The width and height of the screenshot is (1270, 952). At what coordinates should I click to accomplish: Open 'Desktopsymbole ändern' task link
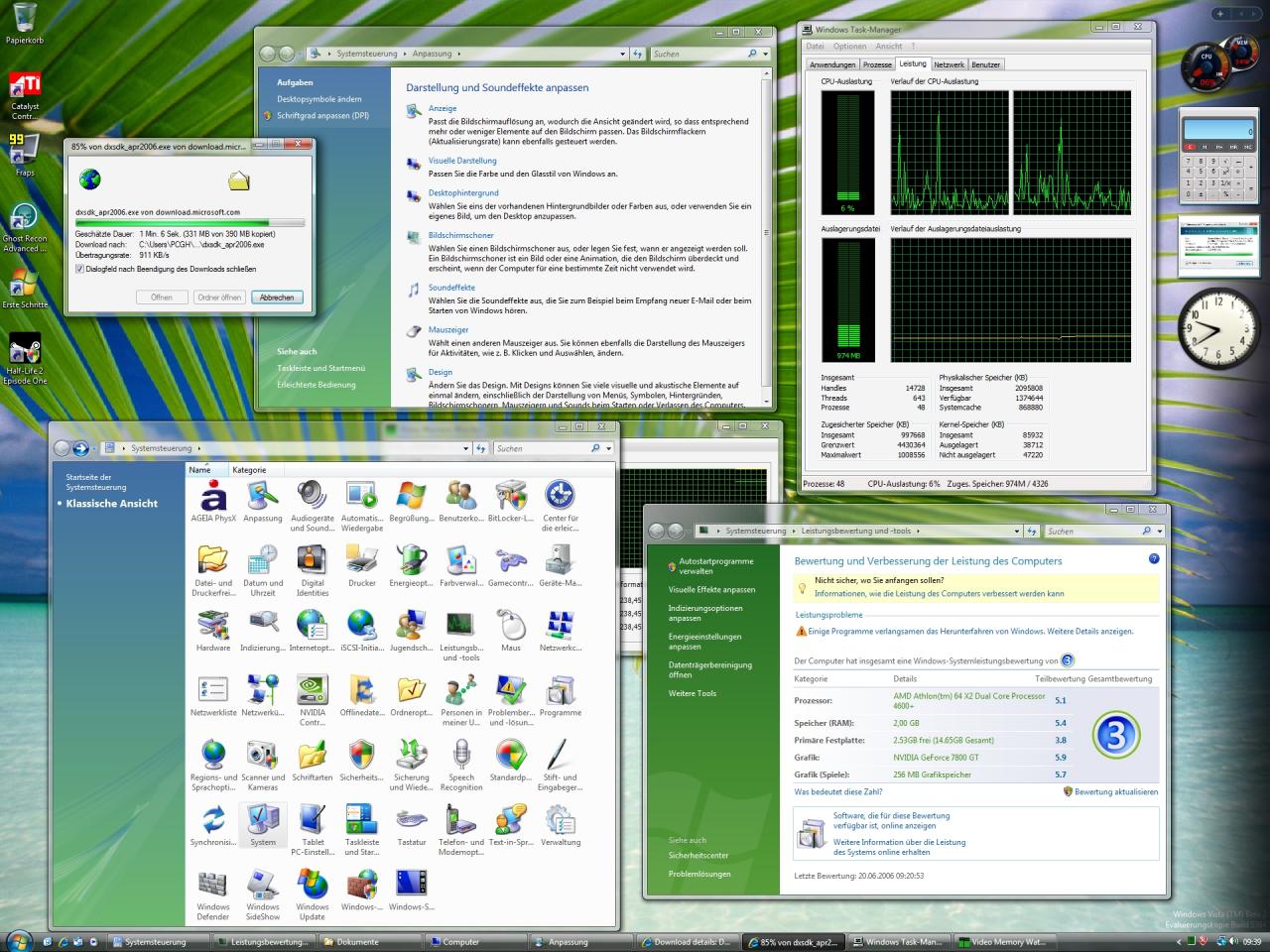(319, 99)
